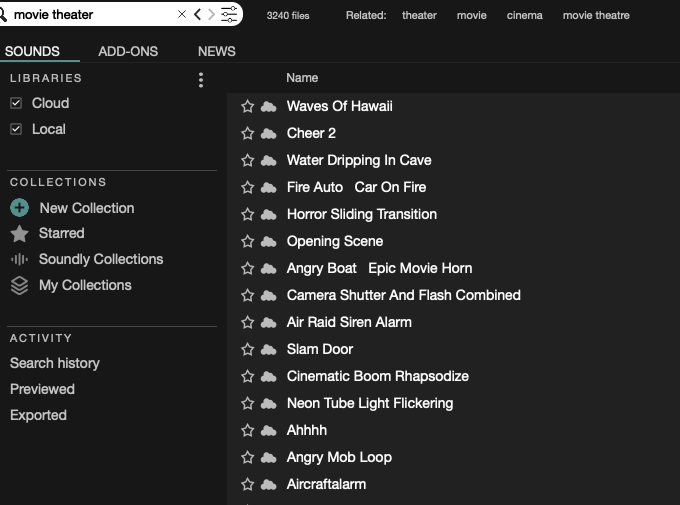Select the Opening Scene row
The width and height of the screenshot is (680, 505).
(453, 241)
